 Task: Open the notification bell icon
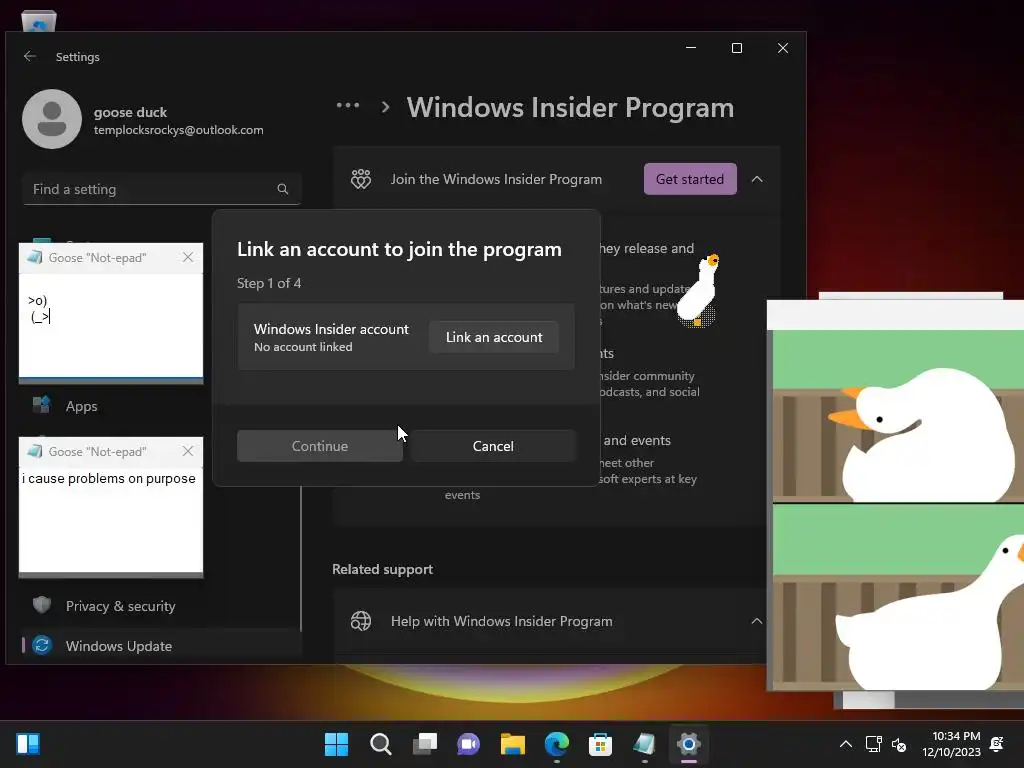(997, 744)
